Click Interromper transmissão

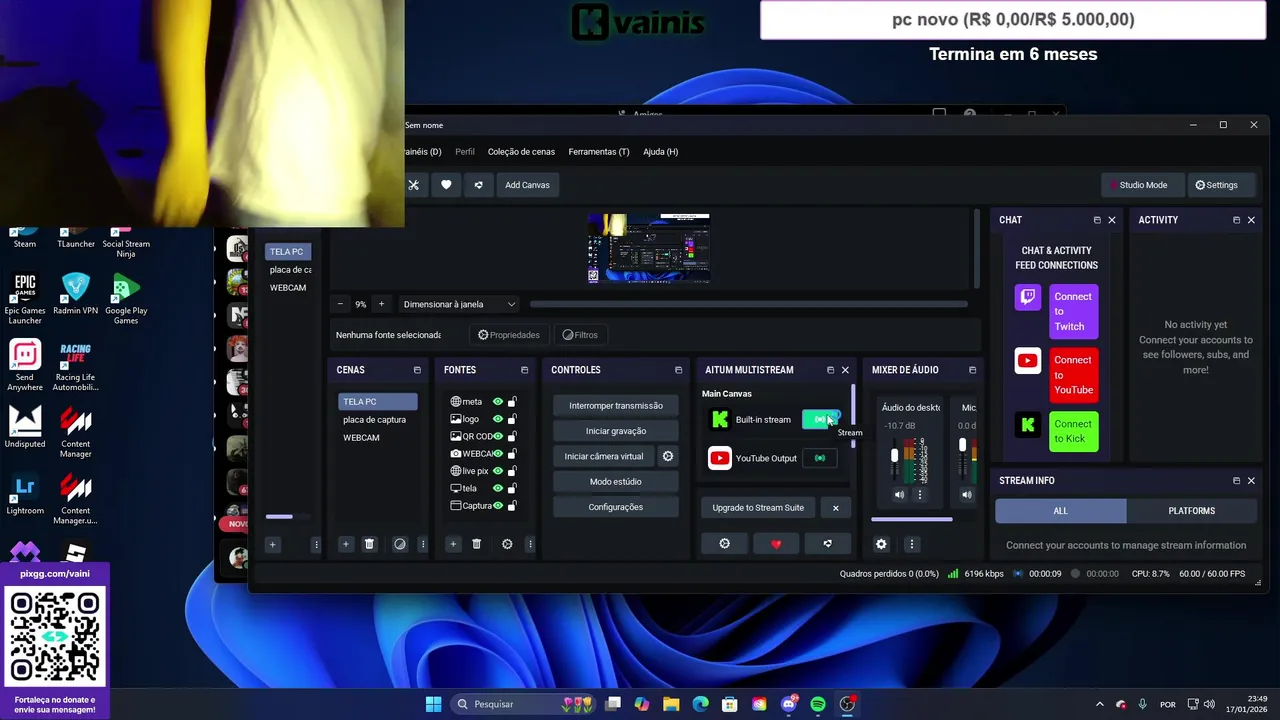(x=616, y=406)
